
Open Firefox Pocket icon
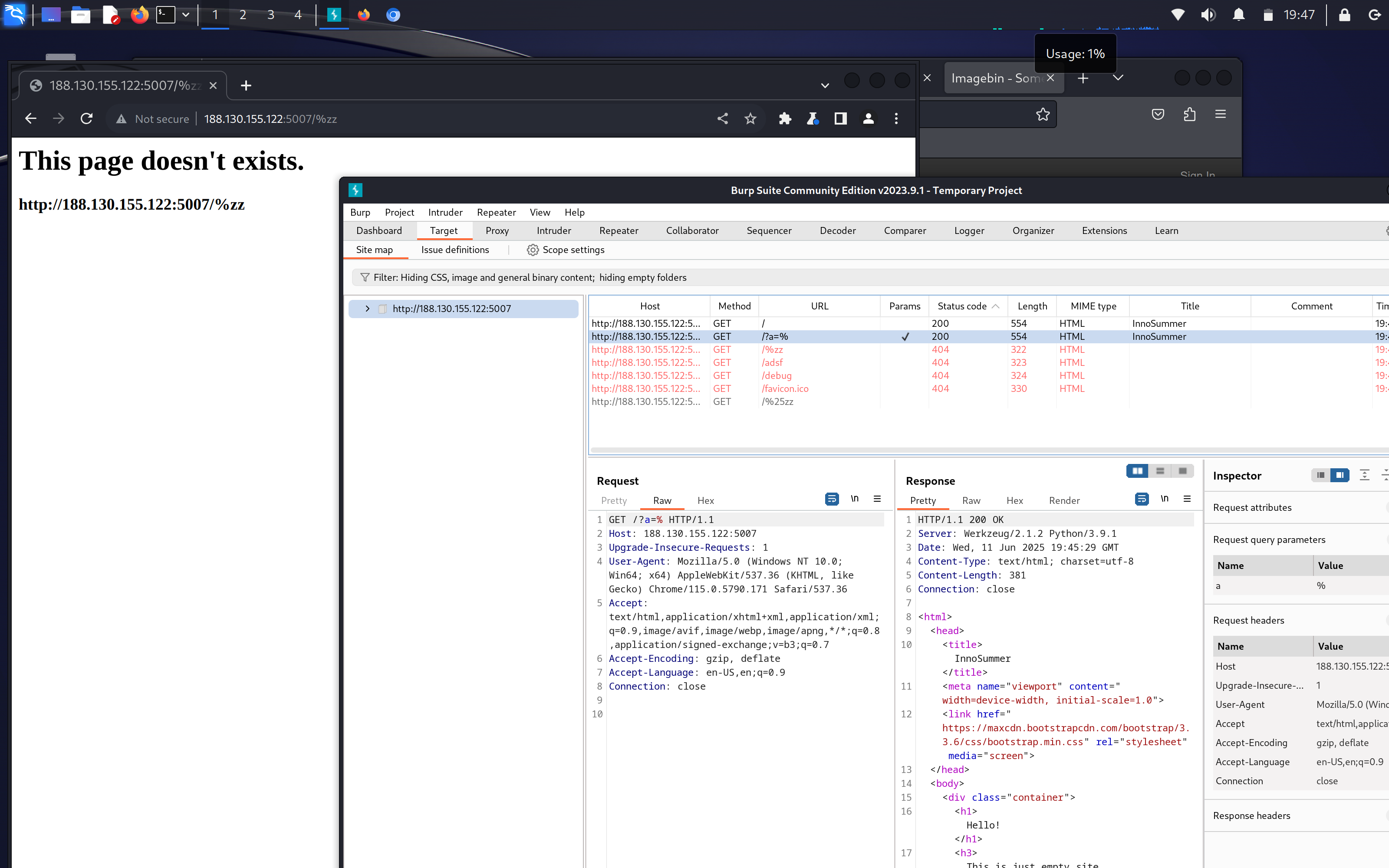tap(1158, 114)
